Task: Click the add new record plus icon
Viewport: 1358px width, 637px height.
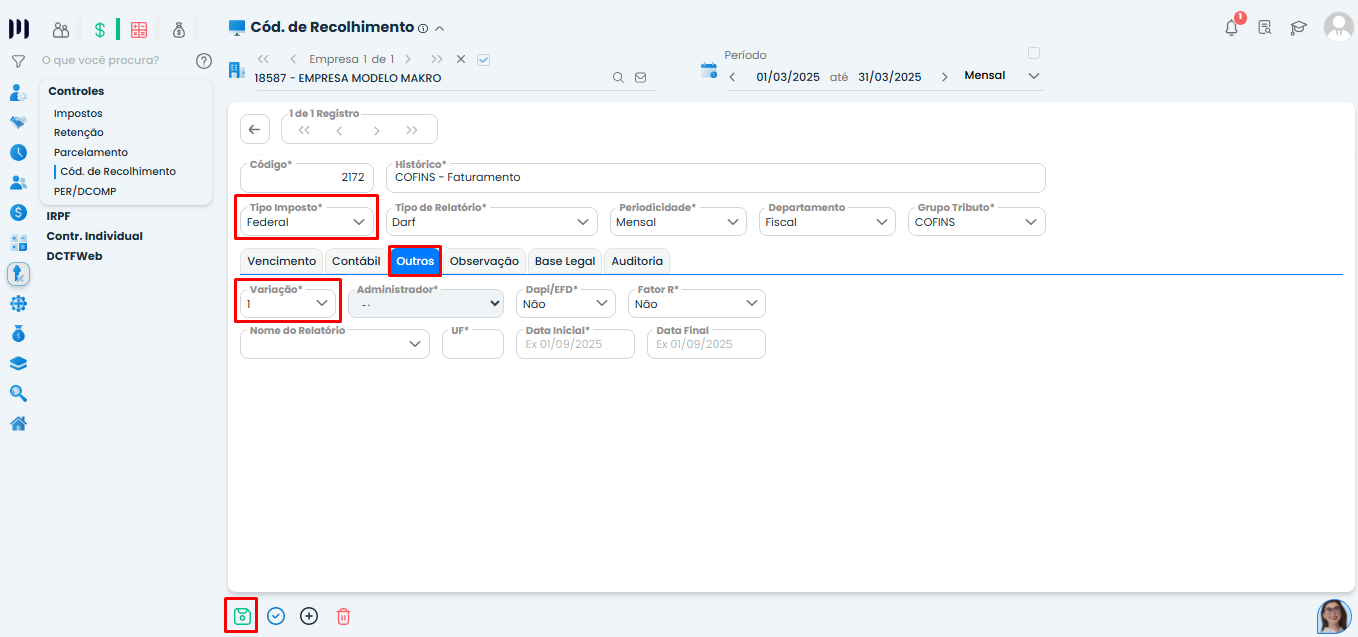Action: tap(309, 616)
